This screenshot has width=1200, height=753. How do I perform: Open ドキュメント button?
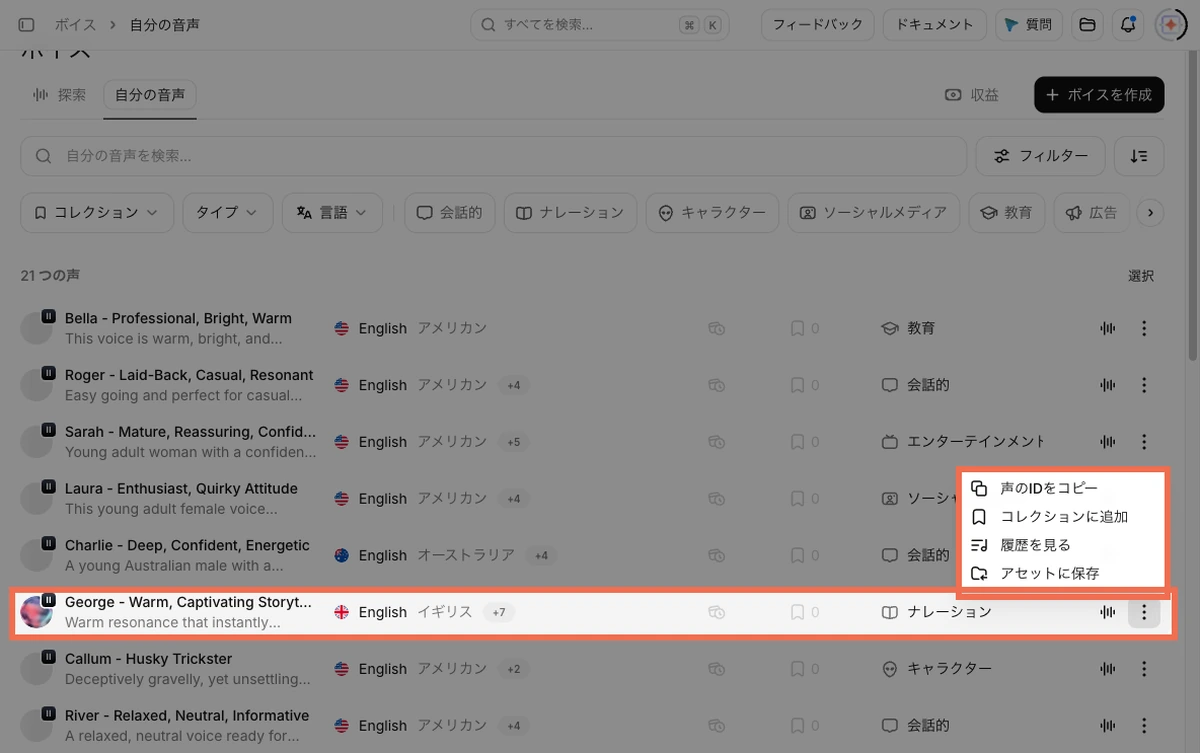pyautogui.click(x=935, y=24)
